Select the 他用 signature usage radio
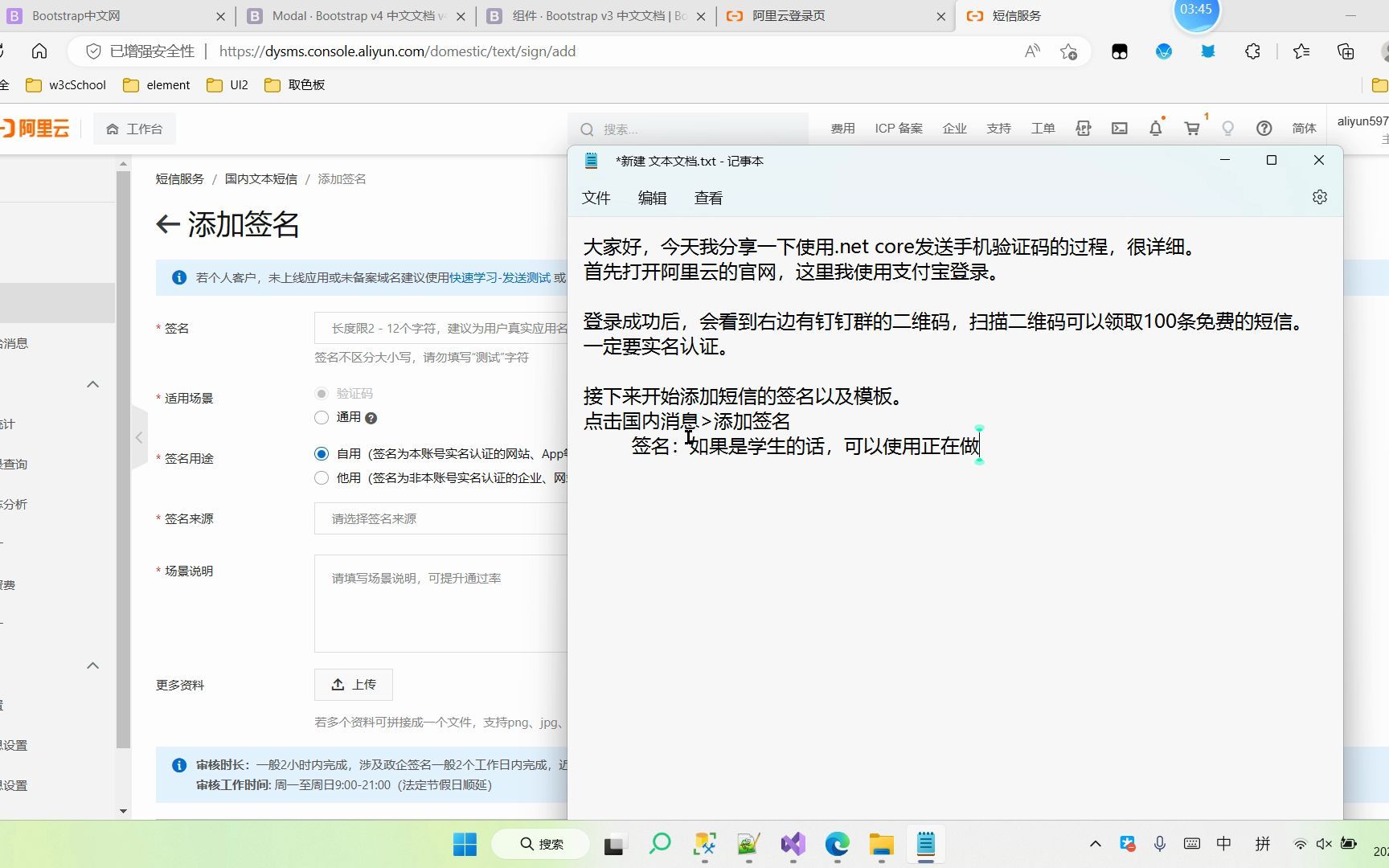 (x=322, y=478)
